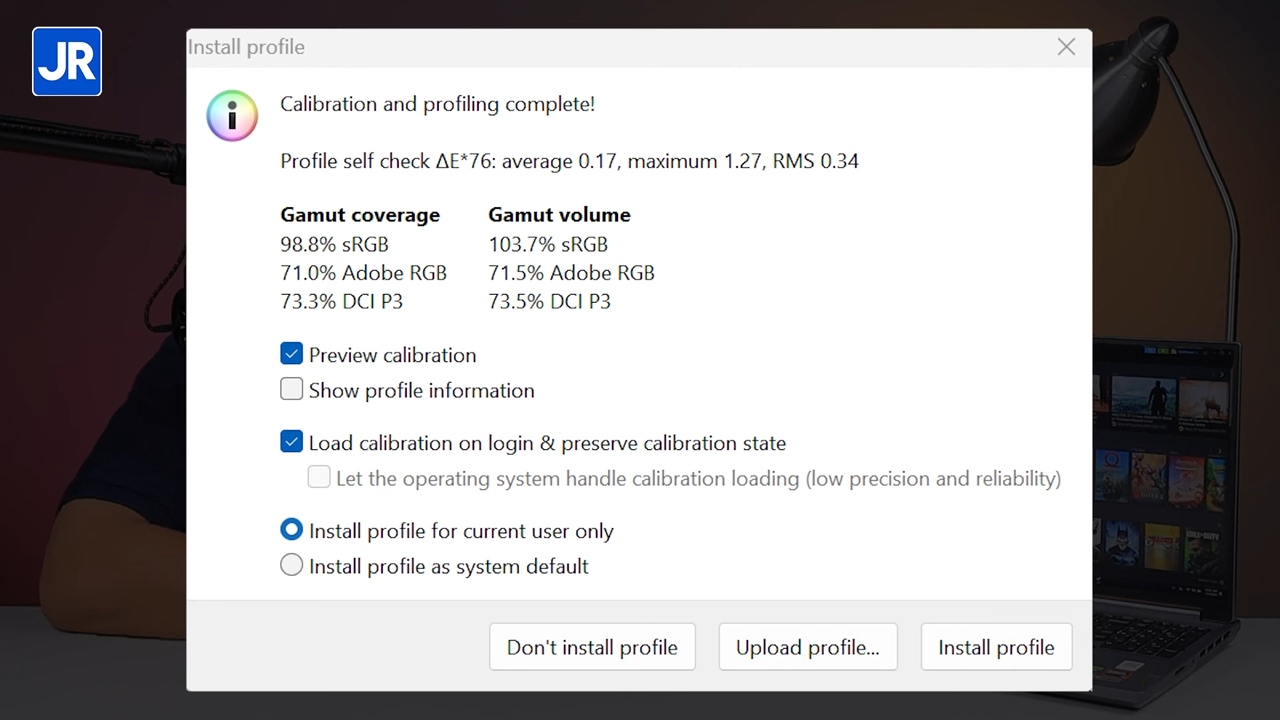This screenshot has height=720, width=1280.
Task: Enable operating system handle calibration loading
Action: pyautogui.click(x=318, y=477)
